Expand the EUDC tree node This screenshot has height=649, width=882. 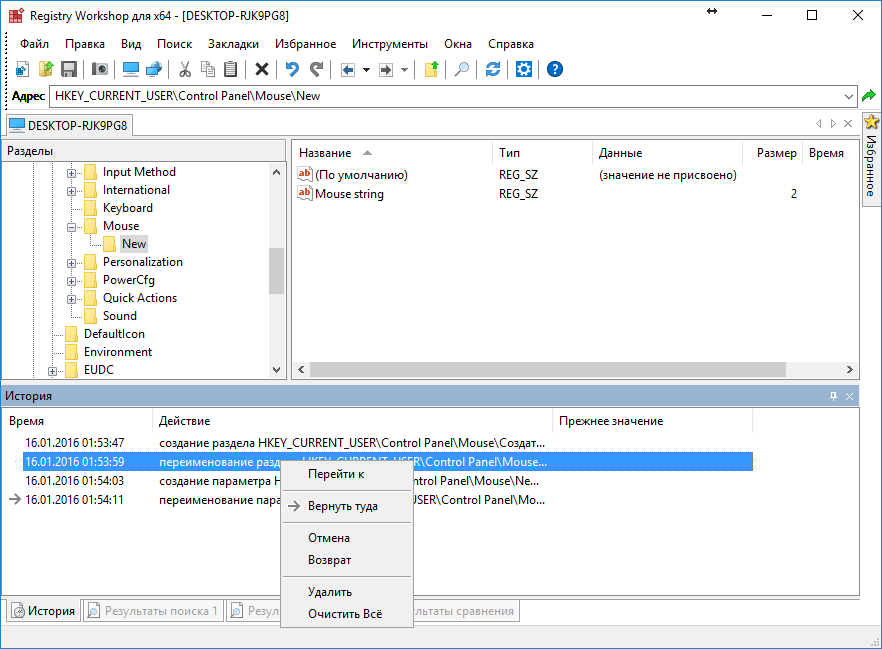(52, 371)
